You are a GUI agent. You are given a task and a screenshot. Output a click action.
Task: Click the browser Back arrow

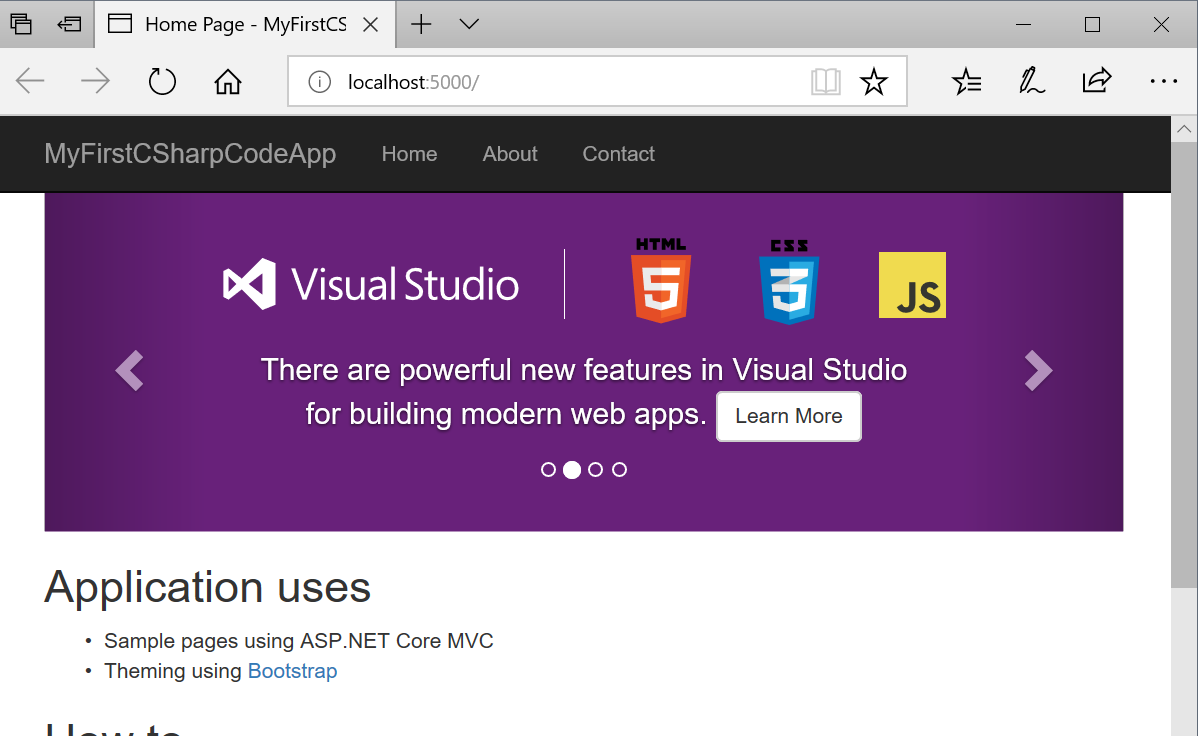pyautogui.click(x=31, y=81)
